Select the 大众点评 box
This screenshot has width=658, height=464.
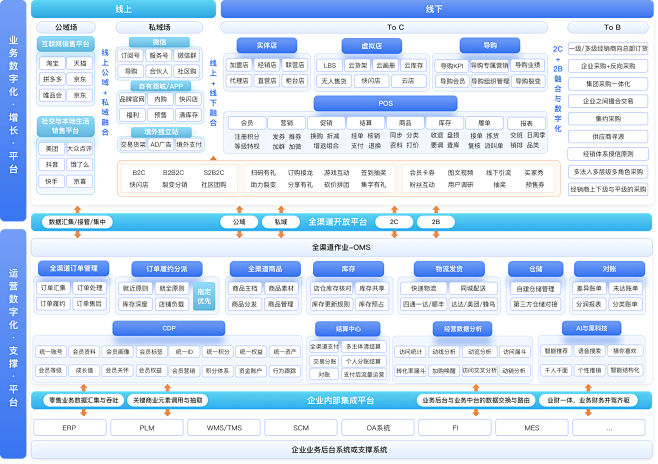79,149
